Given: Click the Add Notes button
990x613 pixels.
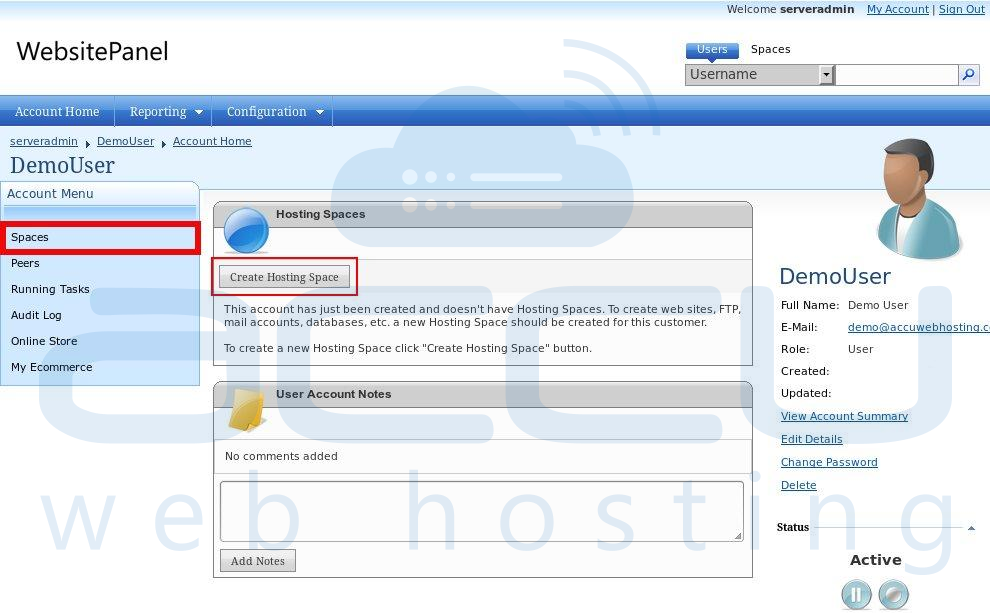Looking at the screenshot, I should point(258,561).
